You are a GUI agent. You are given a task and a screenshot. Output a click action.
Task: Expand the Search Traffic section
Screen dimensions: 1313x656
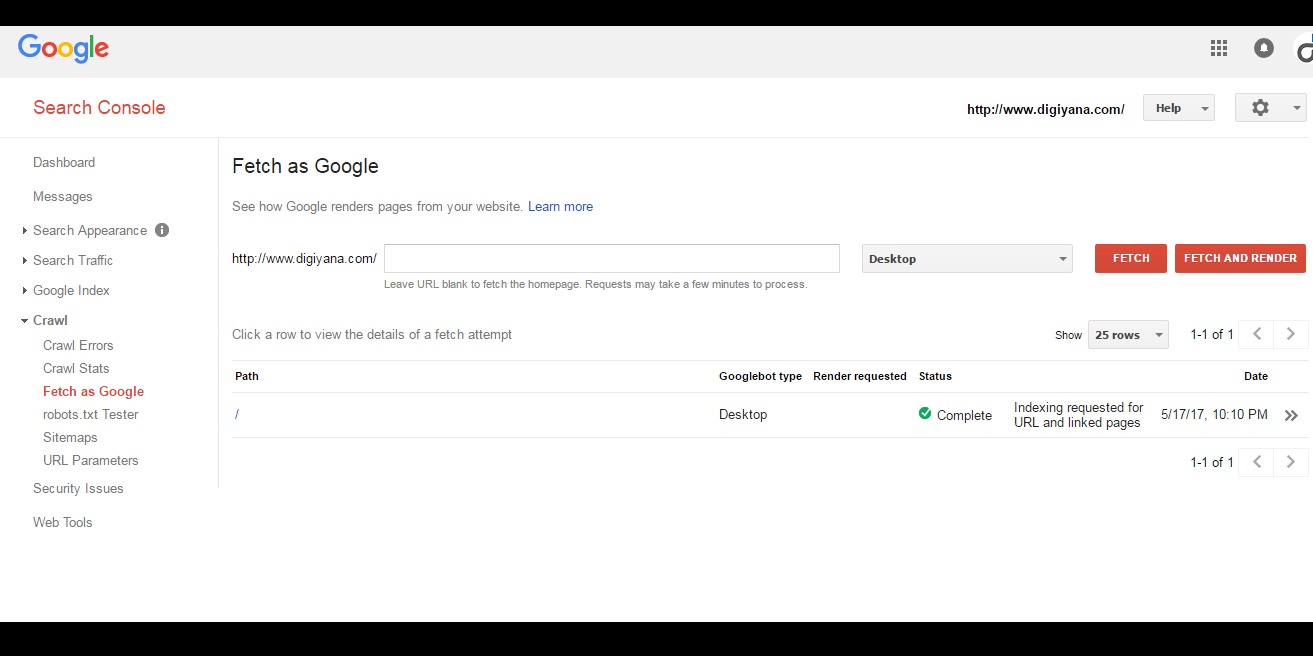(x=25, y=261)
